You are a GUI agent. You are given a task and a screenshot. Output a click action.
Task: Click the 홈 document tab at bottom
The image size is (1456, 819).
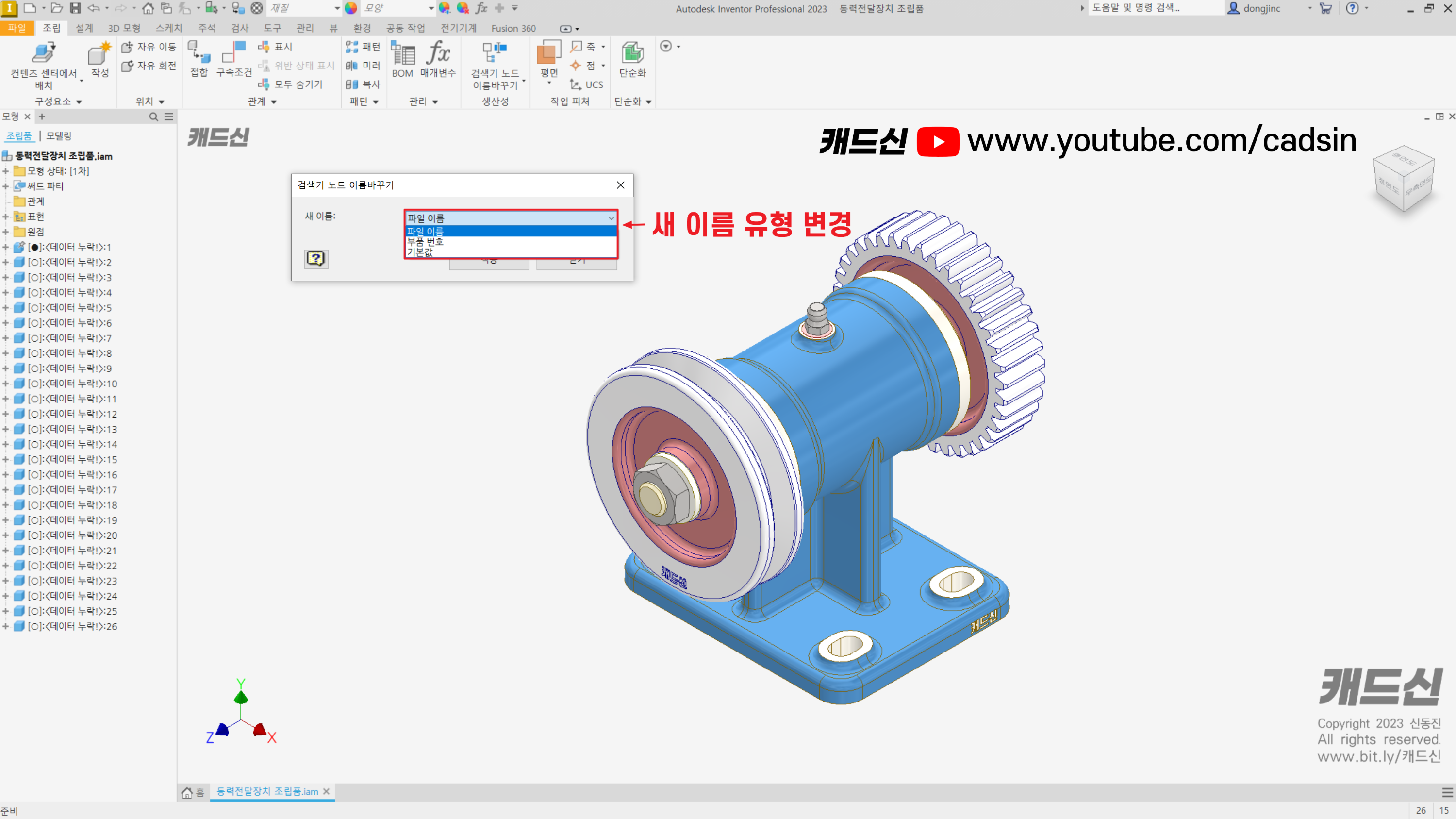point(194,792)
